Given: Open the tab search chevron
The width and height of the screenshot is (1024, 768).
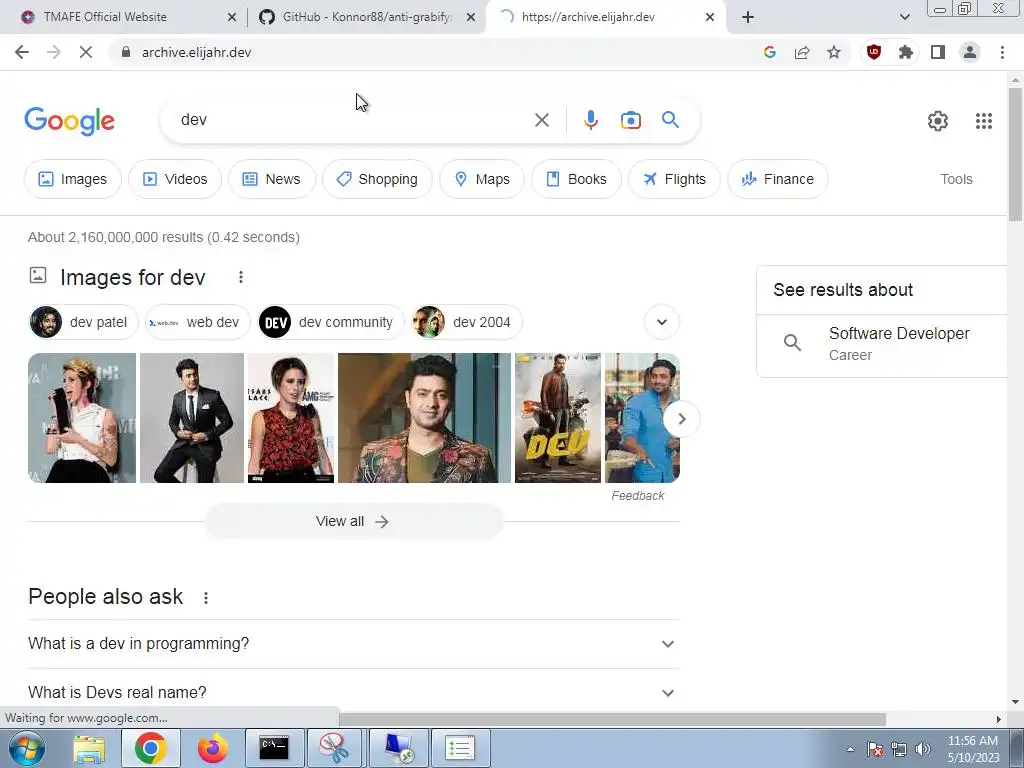Looking at the screenshot, I should click(x=904, y=17).
